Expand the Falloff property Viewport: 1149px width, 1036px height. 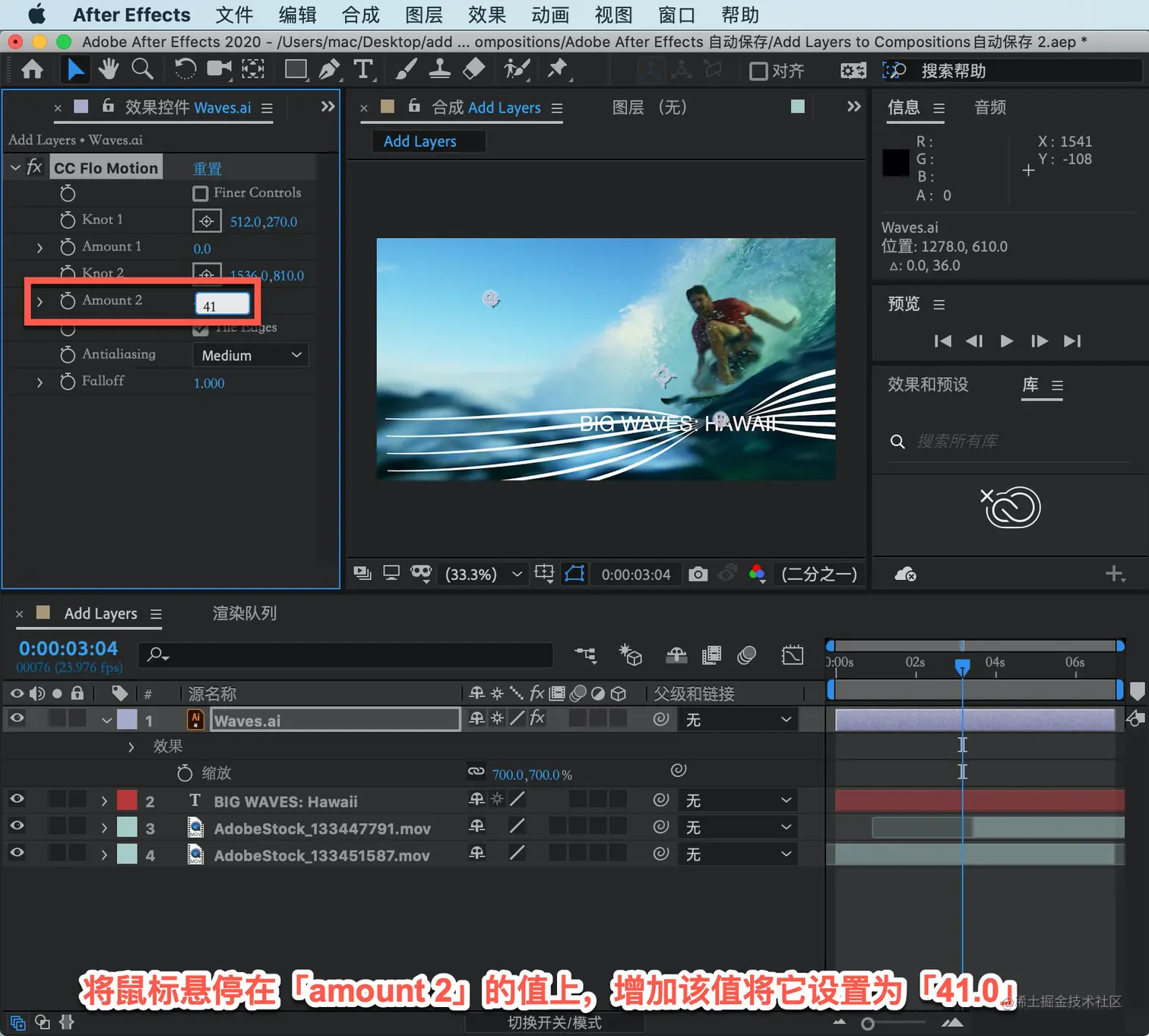click(x=40, y=382)
